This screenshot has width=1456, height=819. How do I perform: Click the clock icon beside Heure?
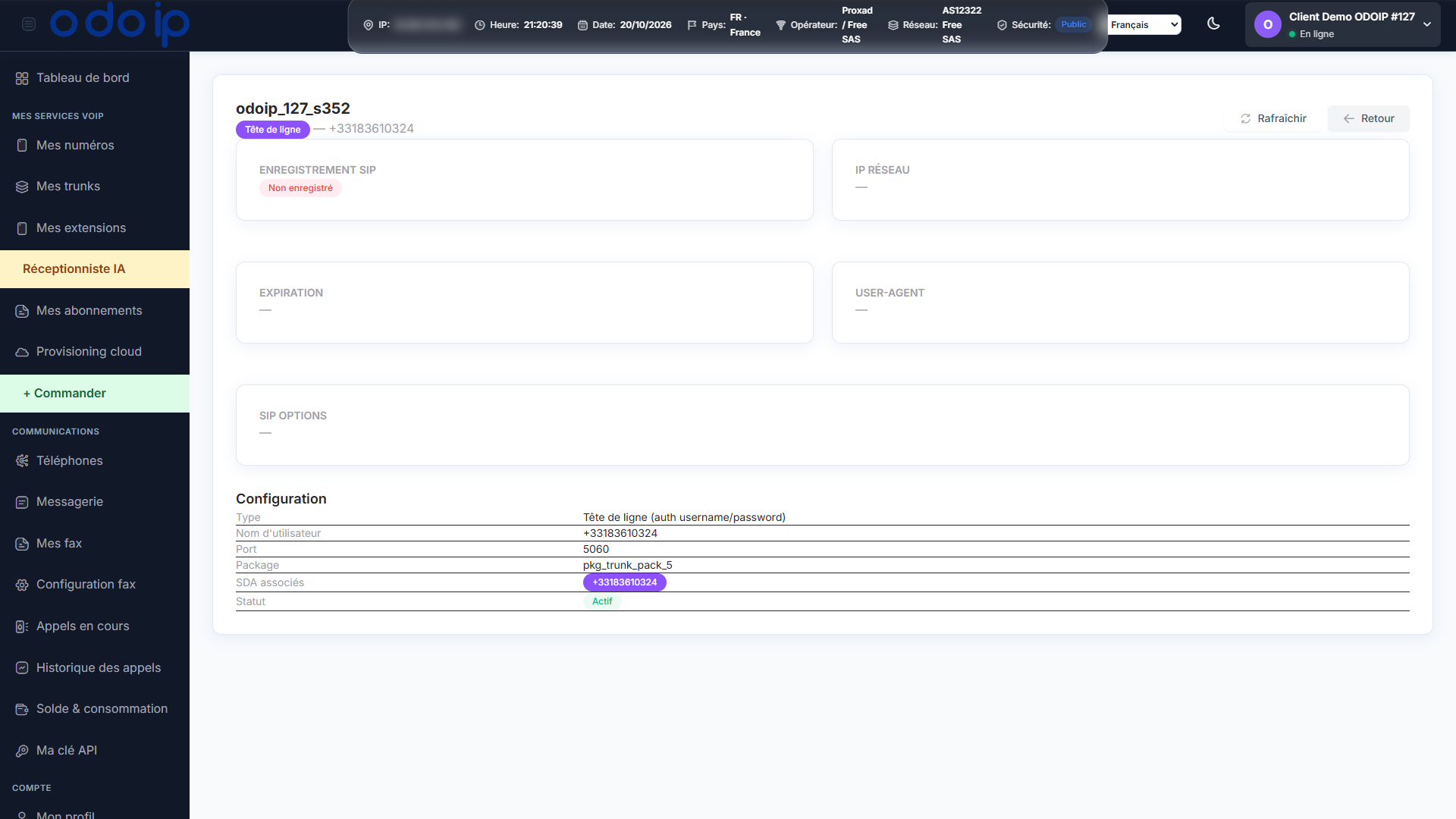(480, 25)
